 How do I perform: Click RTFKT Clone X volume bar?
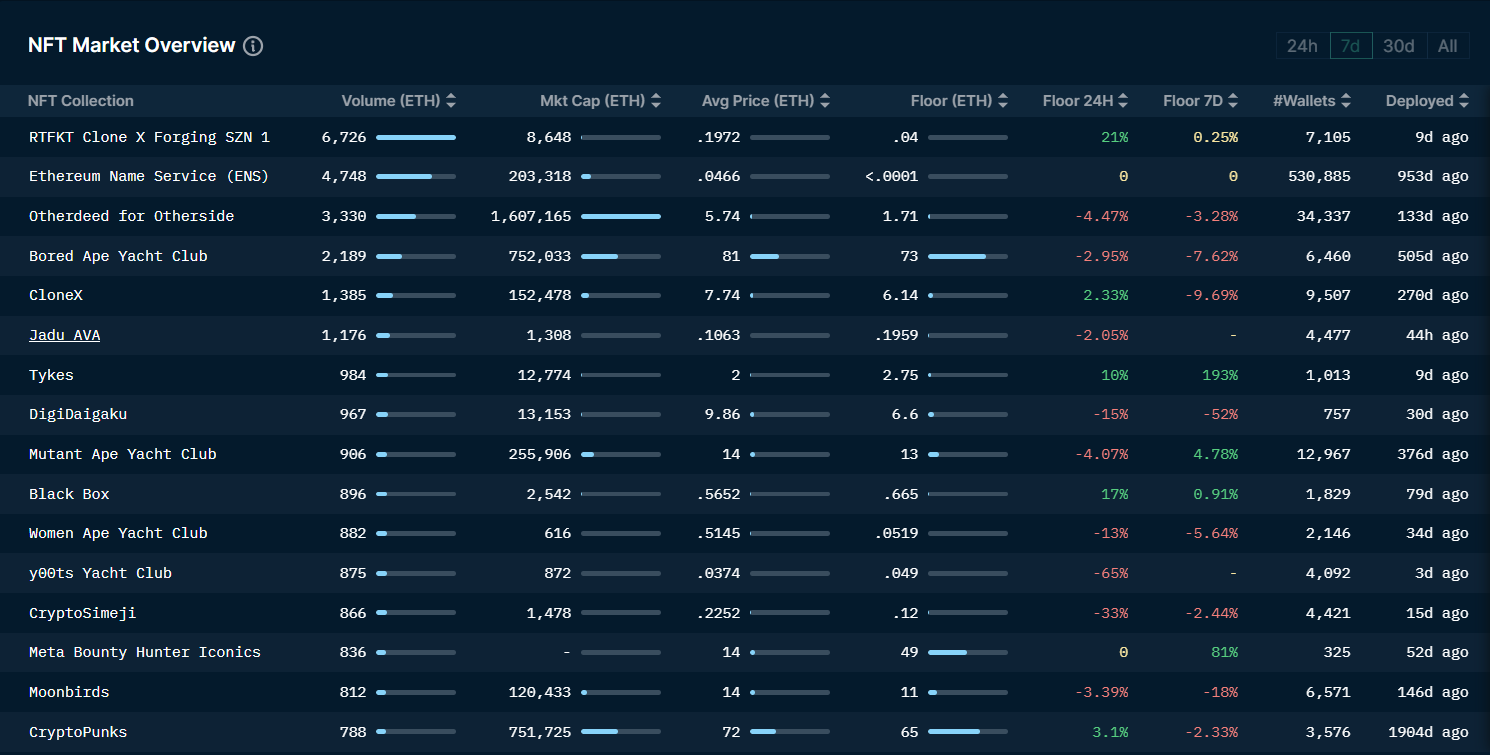tap(416, 137)
